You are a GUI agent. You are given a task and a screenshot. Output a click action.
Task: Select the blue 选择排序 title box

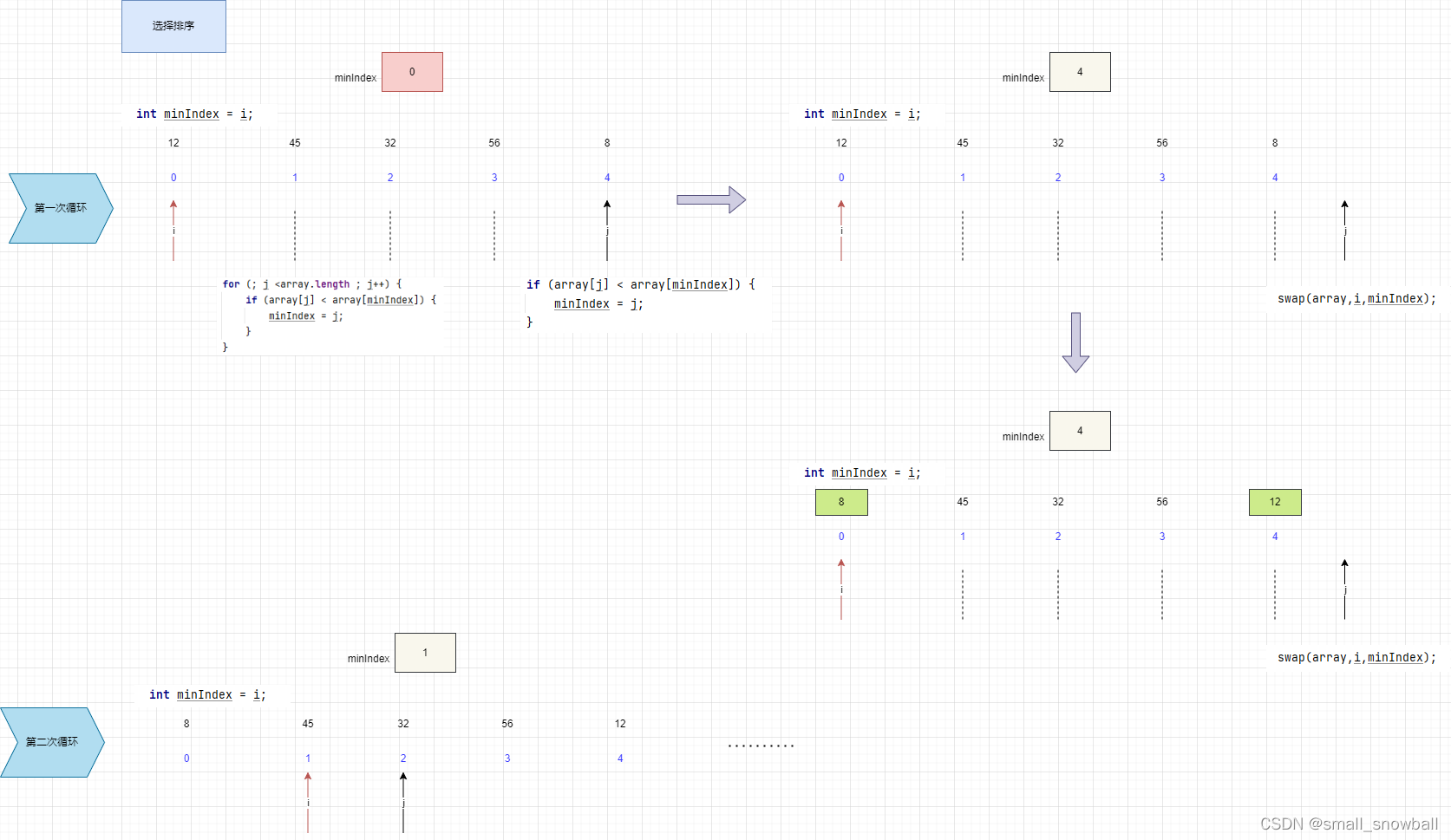[x=173, y=26]
